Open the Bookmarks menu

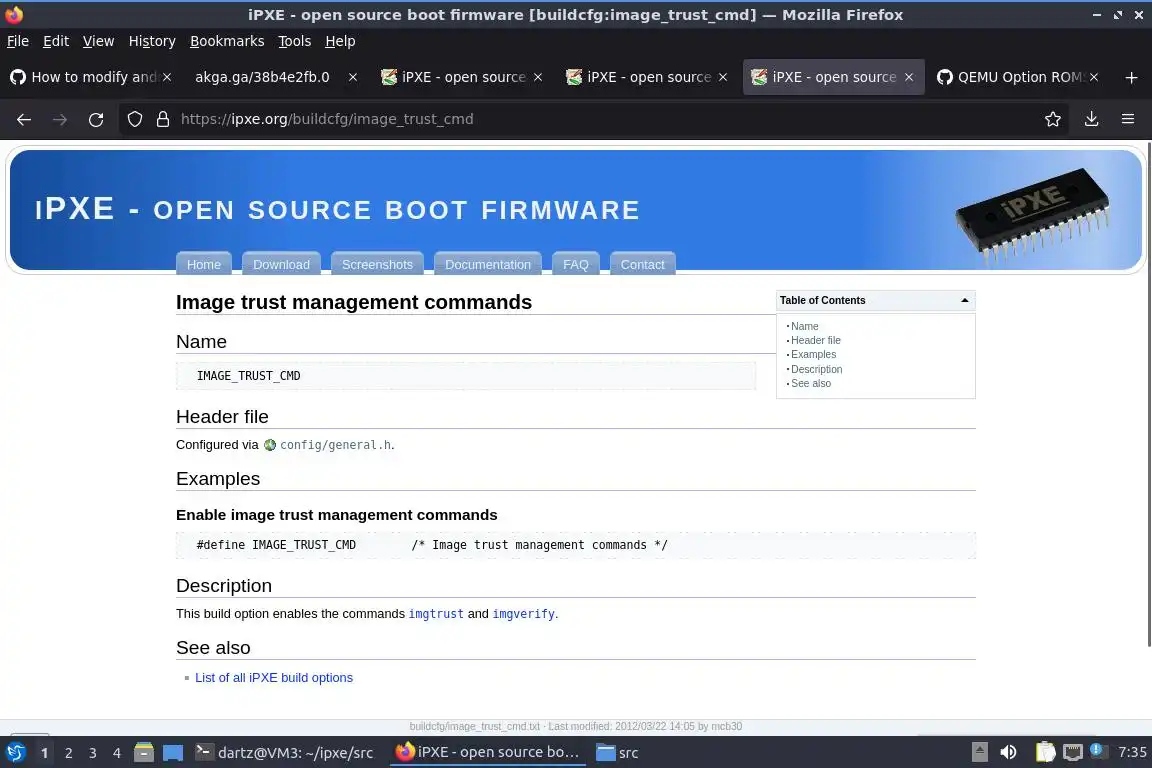coord(227,41)
